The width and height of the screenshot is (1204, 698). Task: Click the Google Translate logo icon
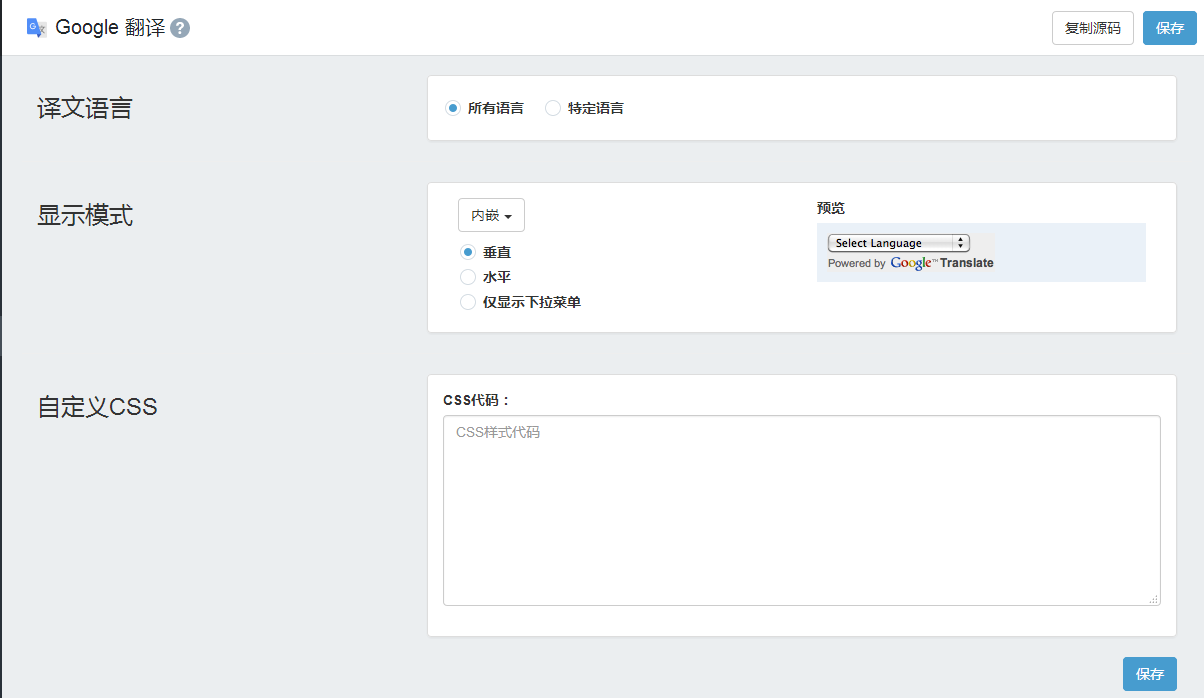click(x=37, y=28)
